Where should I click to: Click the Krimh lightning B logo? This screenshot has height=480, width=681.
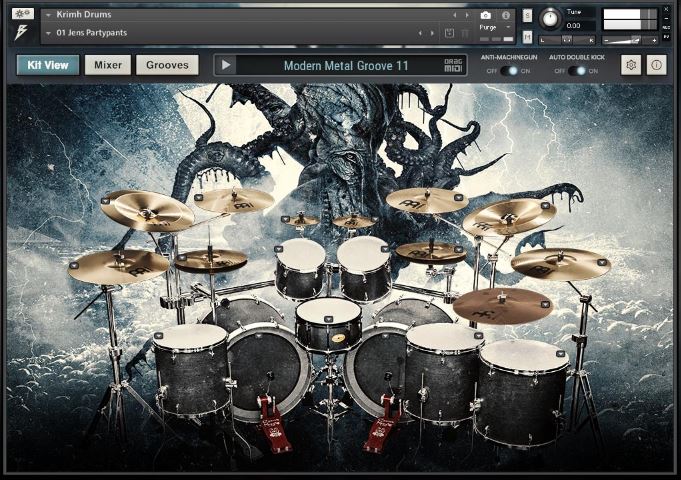[x=21, y=33]
